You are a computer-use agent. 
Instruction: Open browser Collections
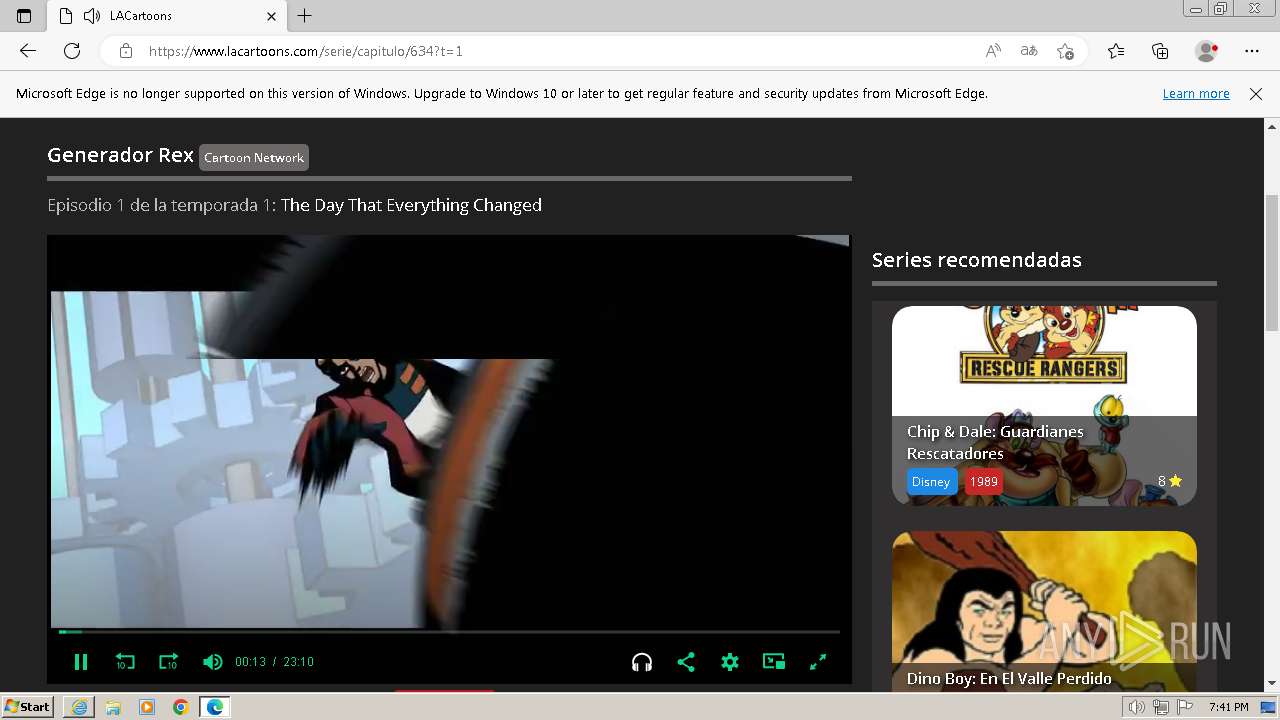pyautogui.click(x=1160, y=51)
